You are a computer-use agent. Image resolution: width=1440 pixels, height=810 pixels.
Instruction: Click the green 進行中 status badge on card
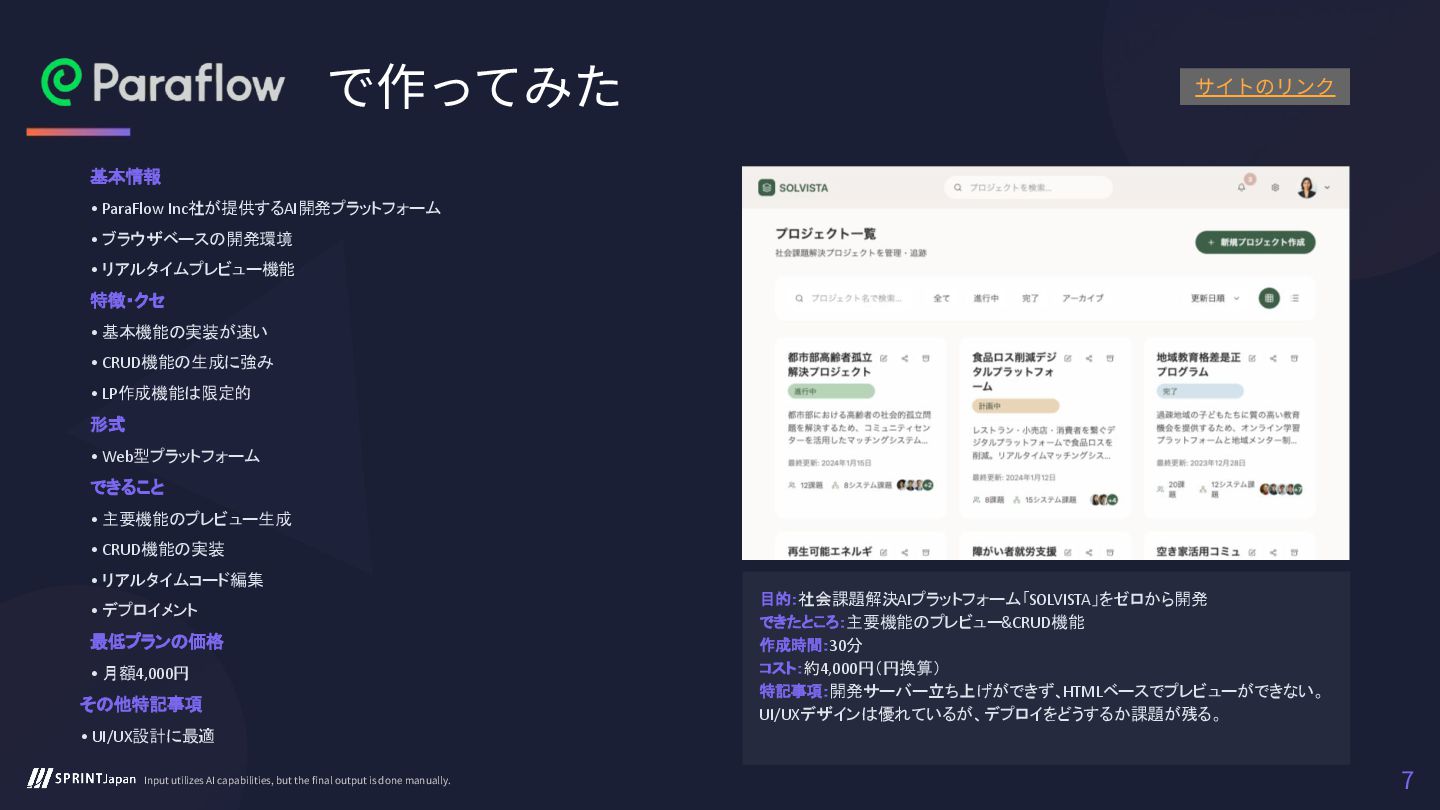pos(831,391)
